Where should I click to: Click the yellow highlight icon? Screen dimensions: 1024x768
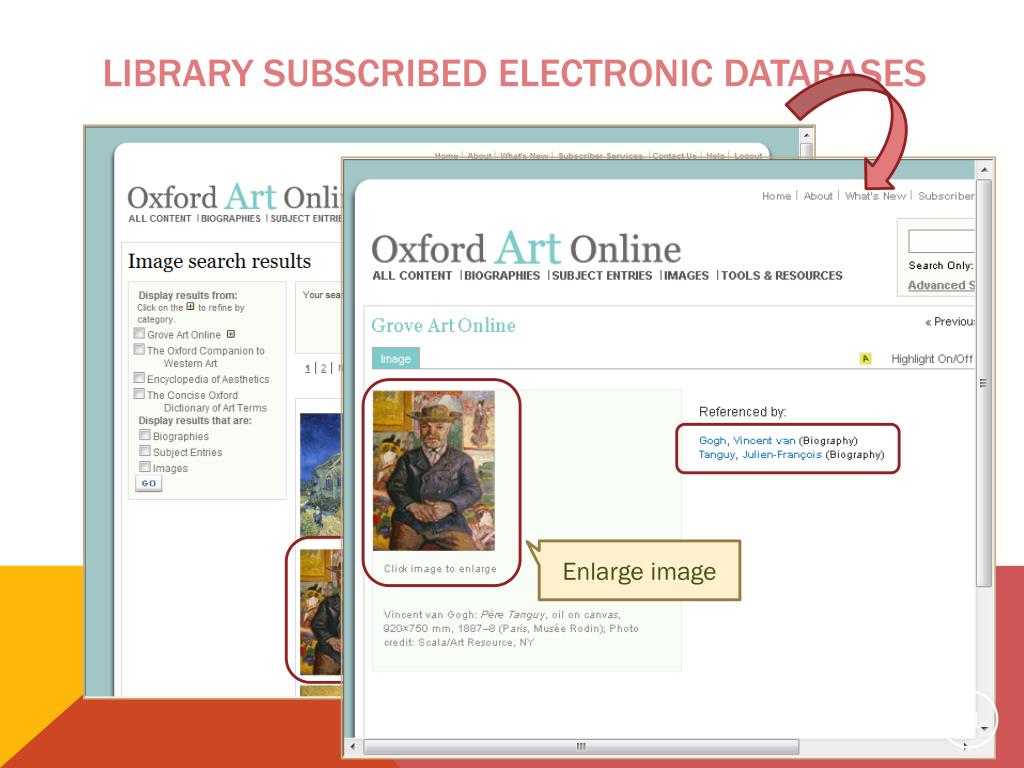865,359
